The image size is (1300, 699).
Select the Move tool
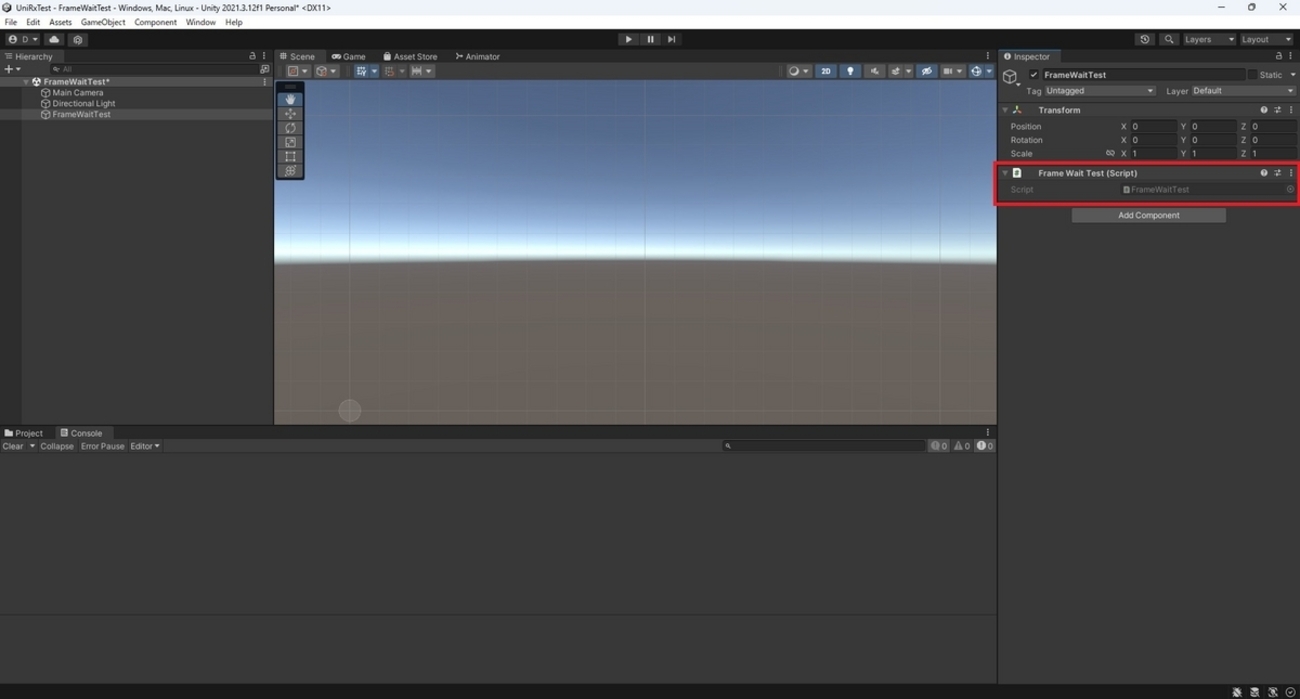click(x=290, y=113)
